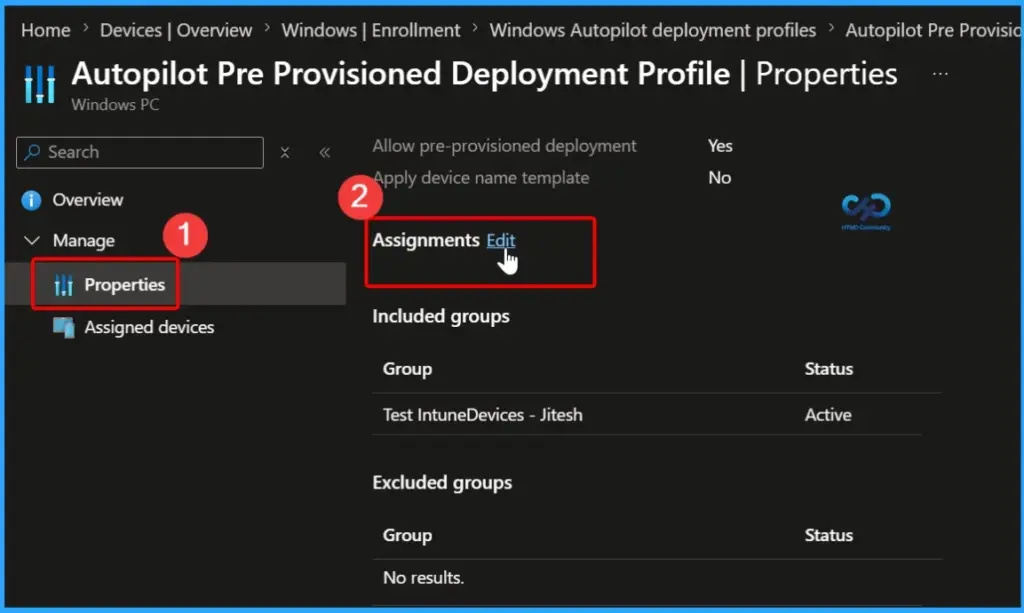Click the Assignments heading
Viewport: 1024px width, 613px height.
click(x=426, y=240)
